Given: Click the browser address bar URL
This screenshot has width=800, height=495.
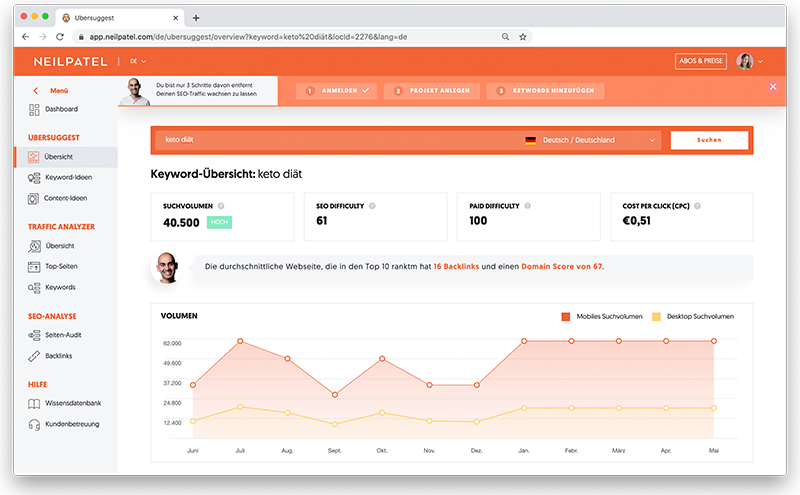Looking at the screenshot, I should [248, 37].
